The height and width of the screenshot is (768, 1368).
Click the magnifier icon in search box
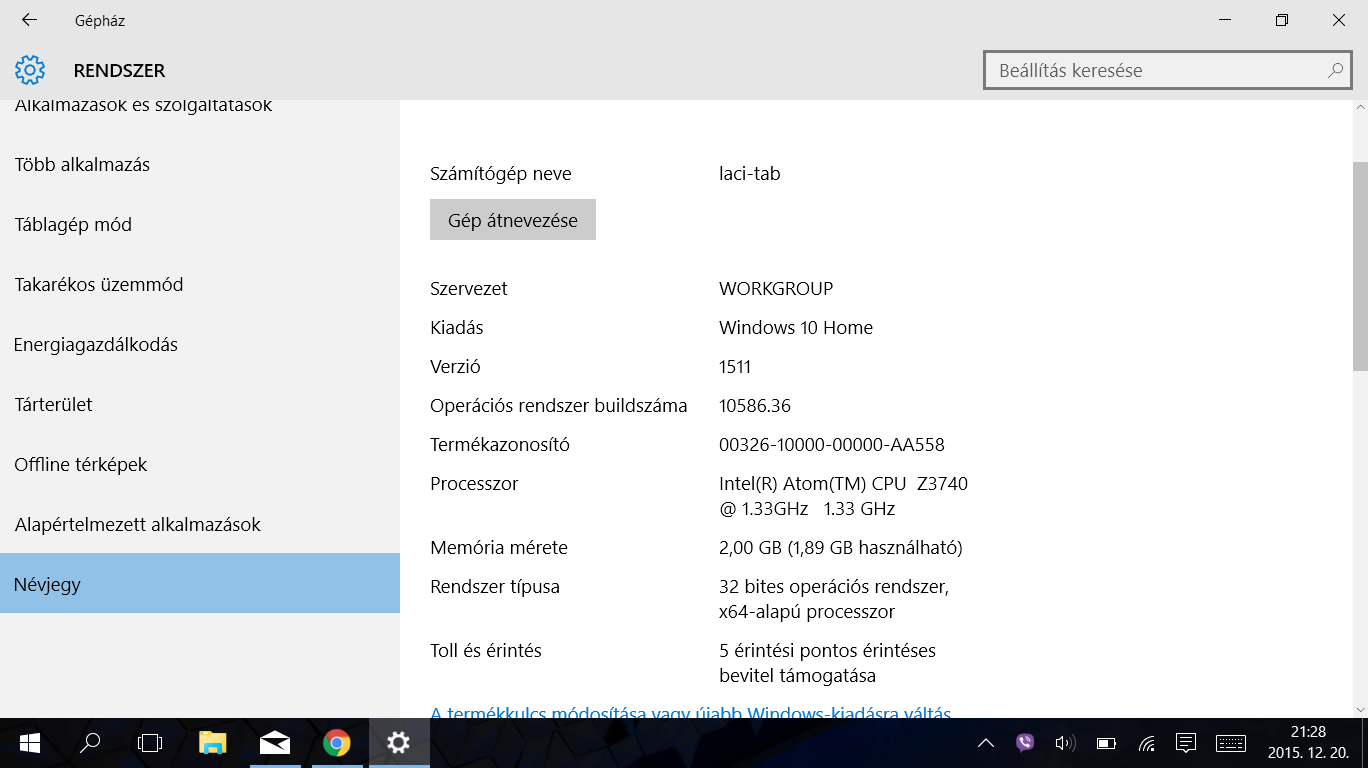tap(1335, 71)
